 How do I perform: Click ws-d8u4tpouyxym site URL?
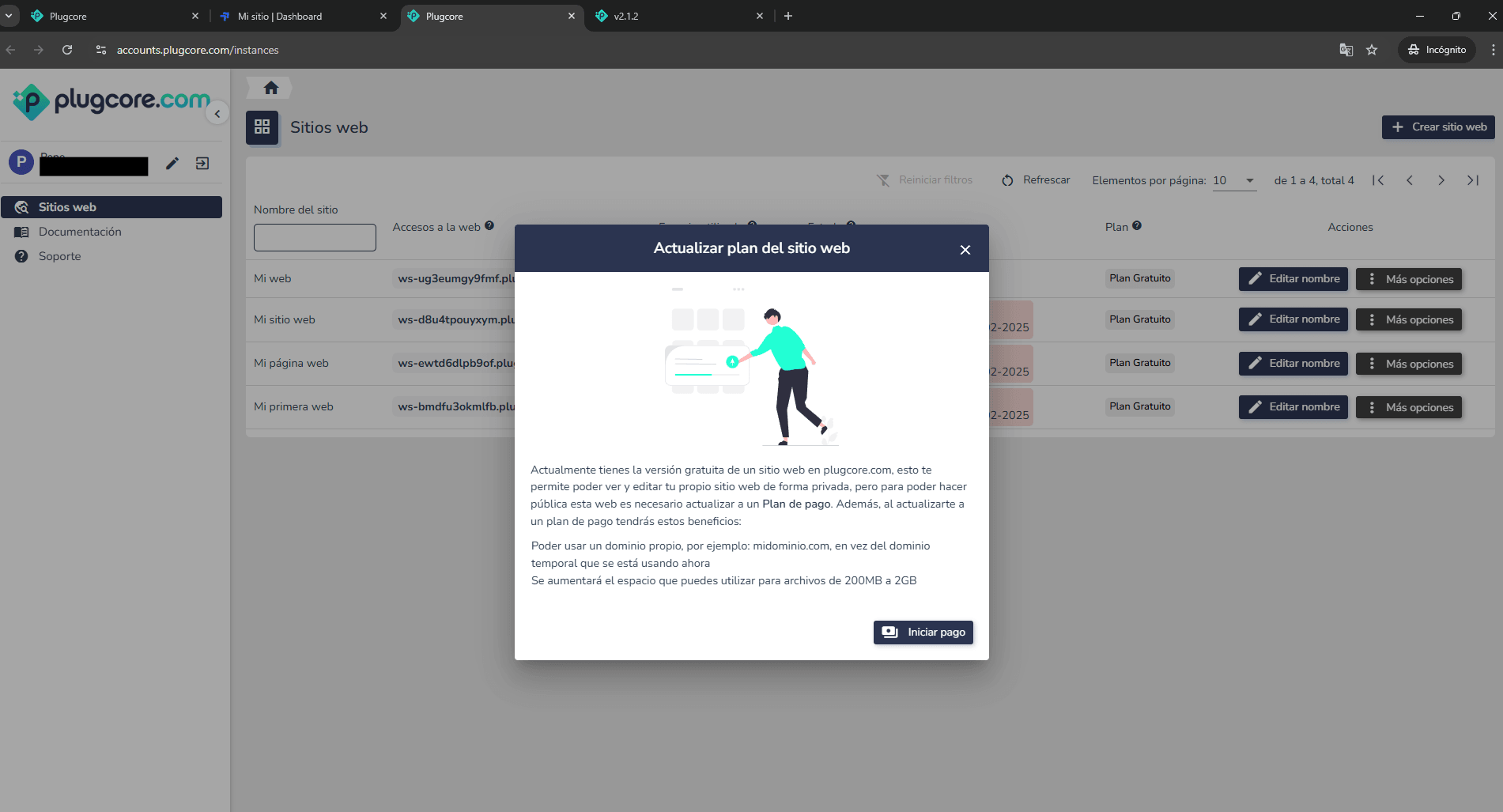[x=455, y=319]
